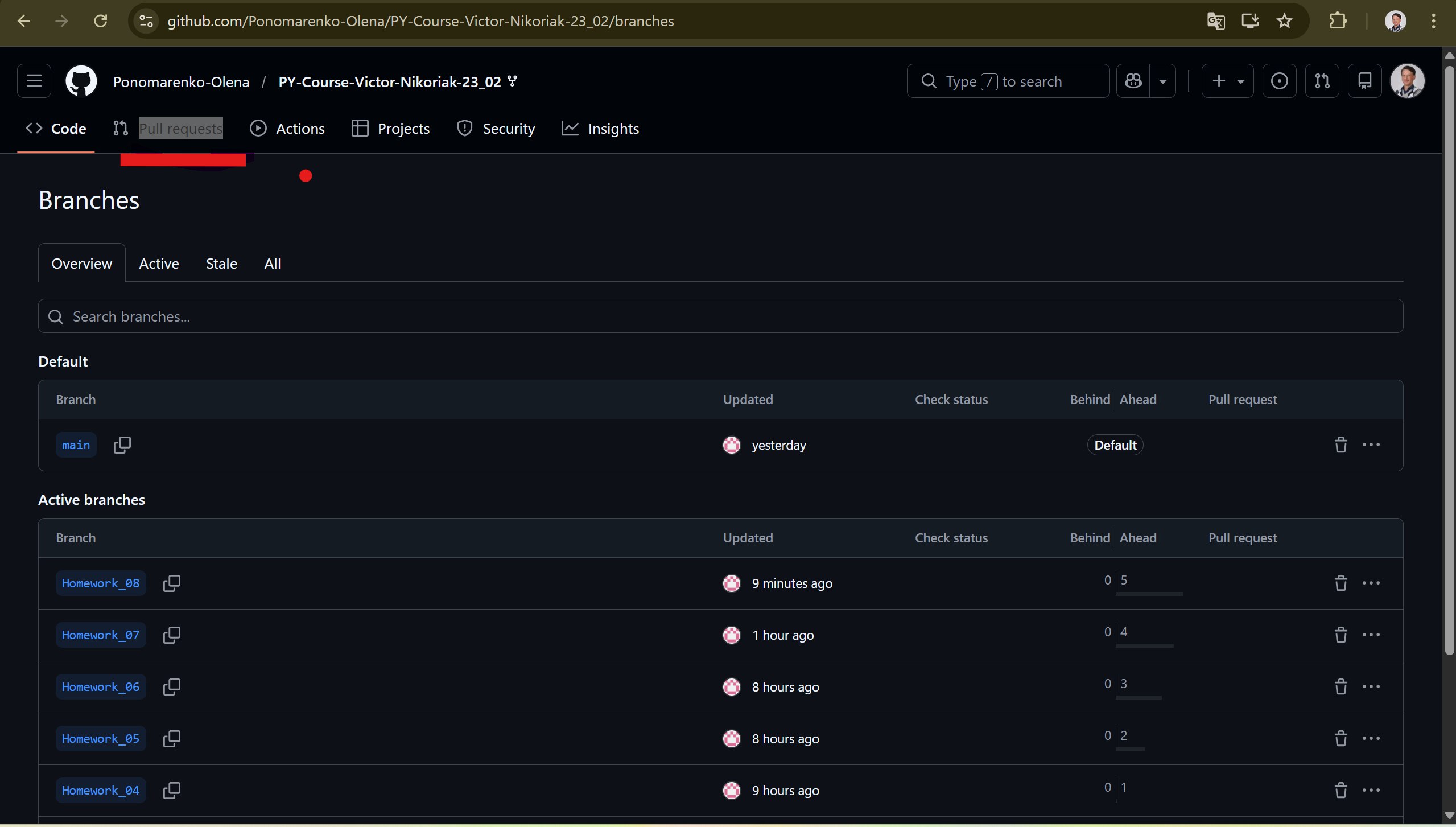This screenshot has width=1456, height=827.
Task: Copy the main branch name
Action: 122,445
